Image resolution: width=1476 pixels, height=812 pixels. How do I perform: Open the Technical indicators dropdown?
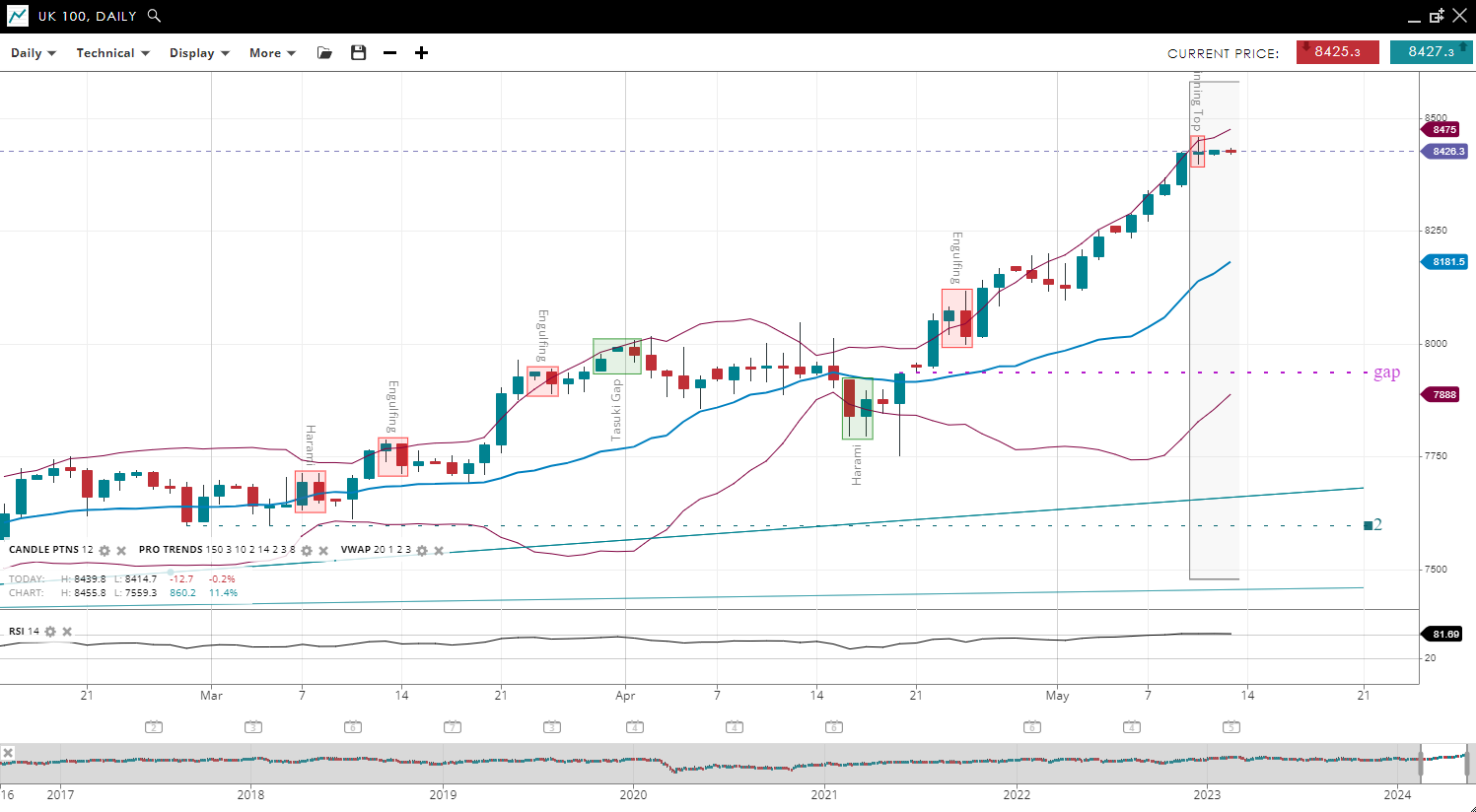tap(112, 53)
